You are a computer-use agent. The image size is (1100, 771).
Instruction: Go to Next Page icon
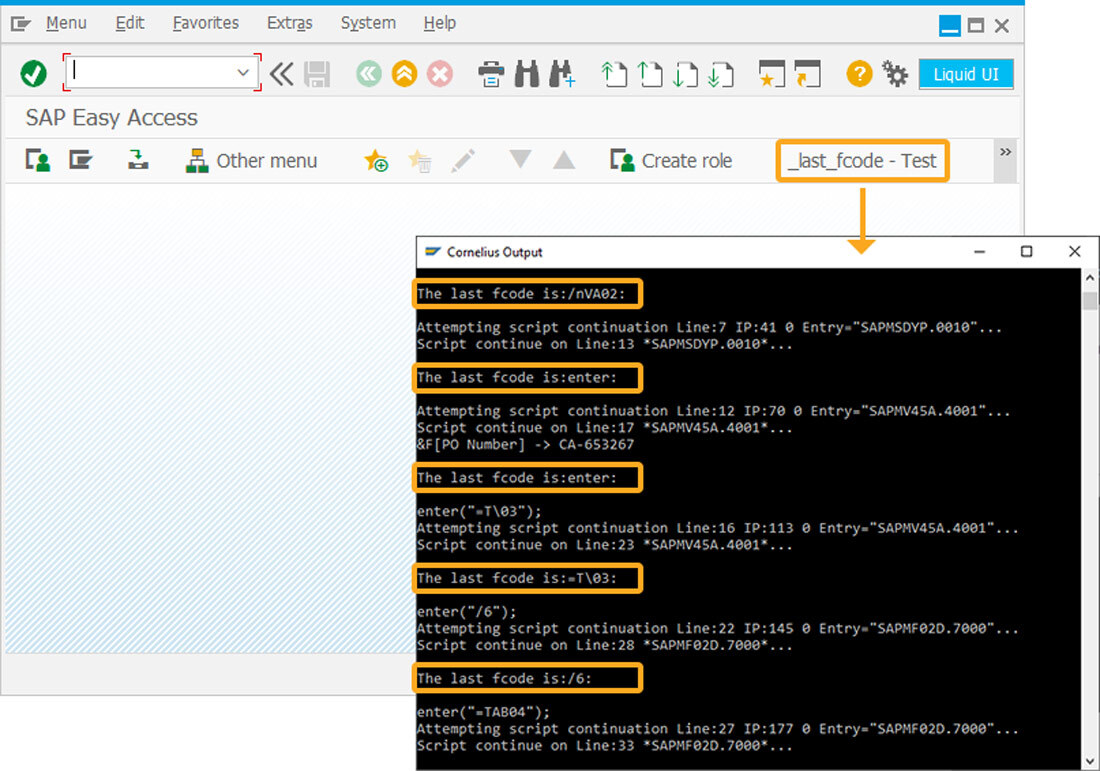click(x=685, y=74)
